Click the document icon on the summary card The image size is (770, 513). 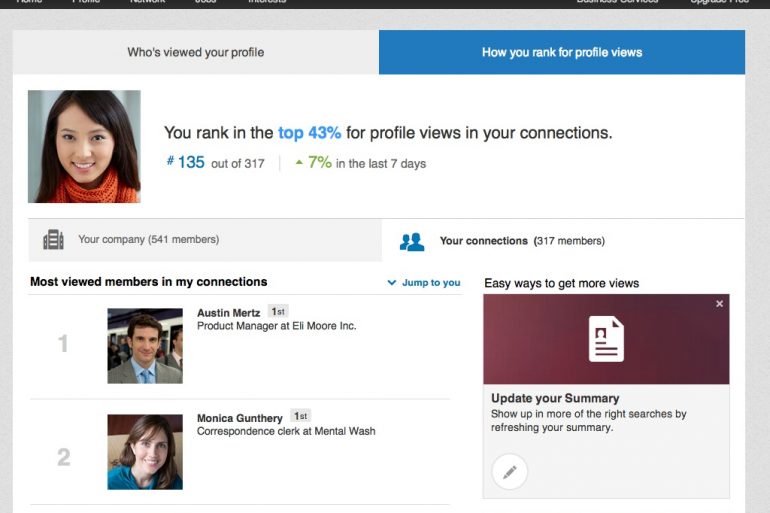[606, 339]
